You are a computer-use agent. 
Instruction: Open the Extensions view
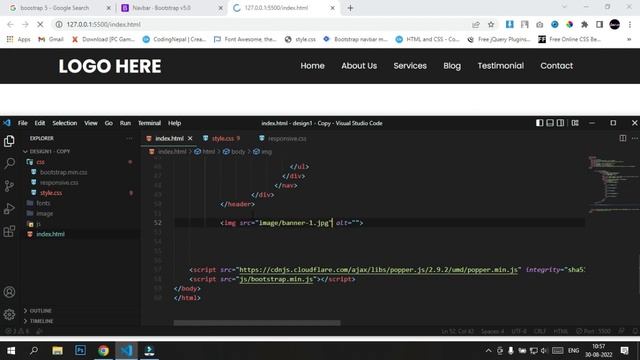pos(9,231)
